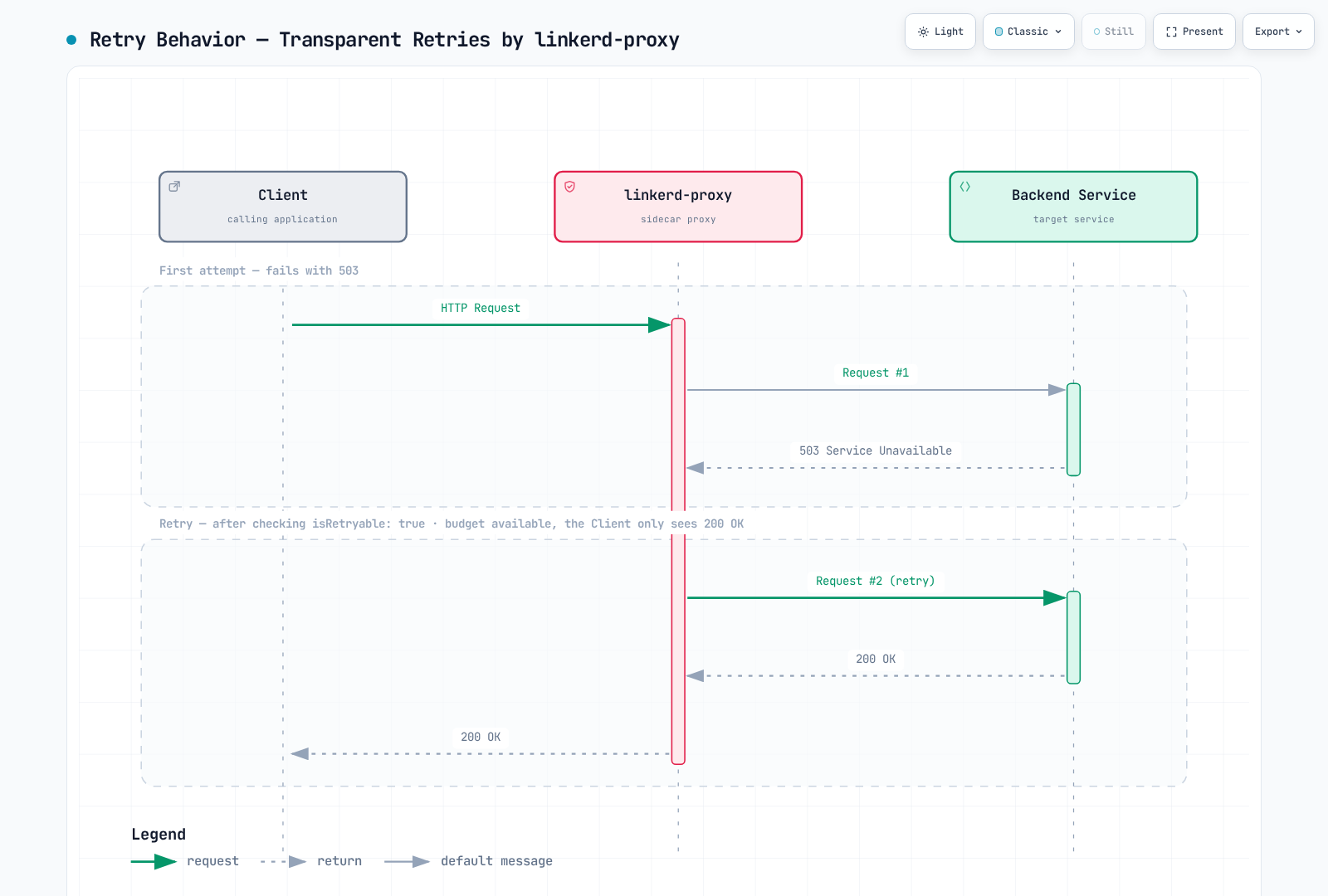Click 'First attempt — fails with 503' group label
The width and height of the screenshot is (1328, 896).
point(259,270)
